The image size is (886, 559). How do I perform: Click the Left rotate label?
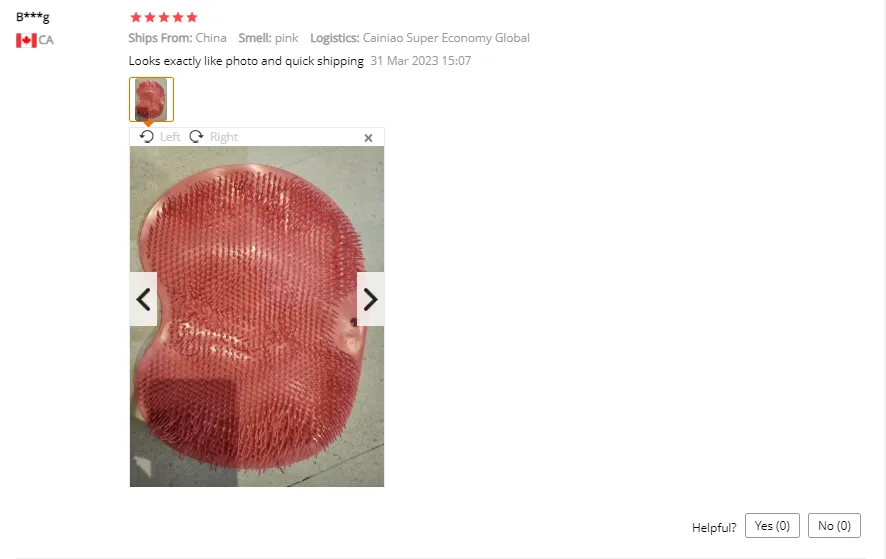click(170, 137)
